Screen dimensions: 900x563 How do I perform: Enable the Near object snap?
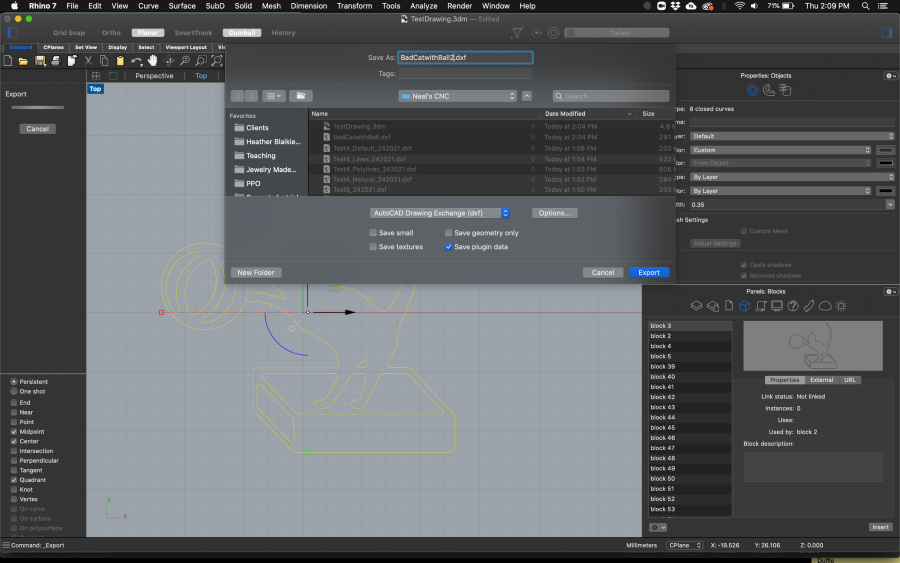tap(14, 412)
